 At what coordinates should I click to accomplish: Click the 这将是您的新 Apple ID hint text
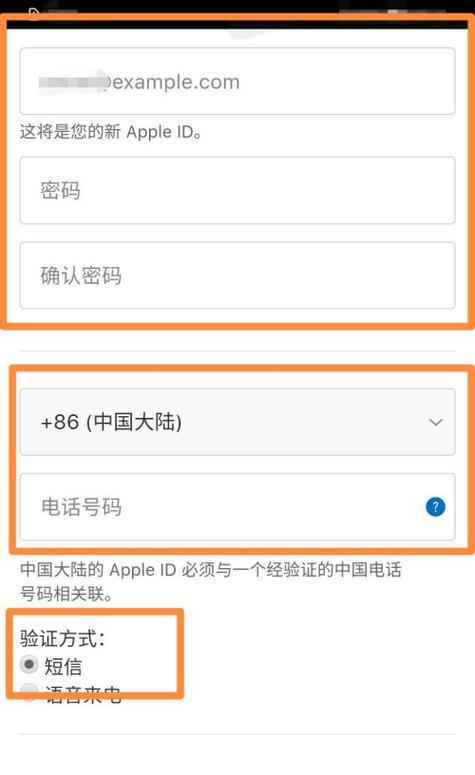[111, 132]
